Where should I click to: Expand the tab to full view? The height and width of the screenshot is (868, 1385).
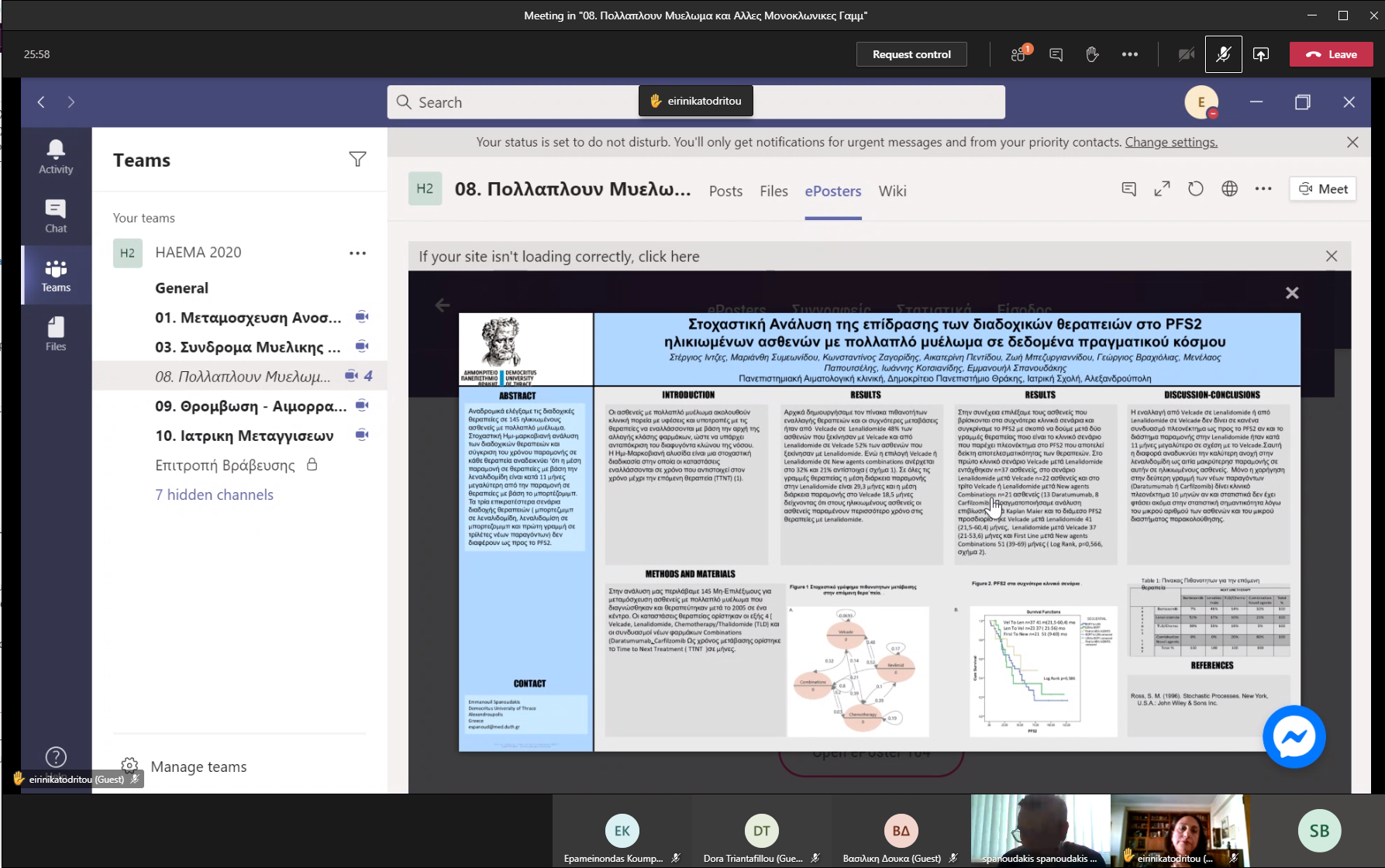coord(1162,189)
